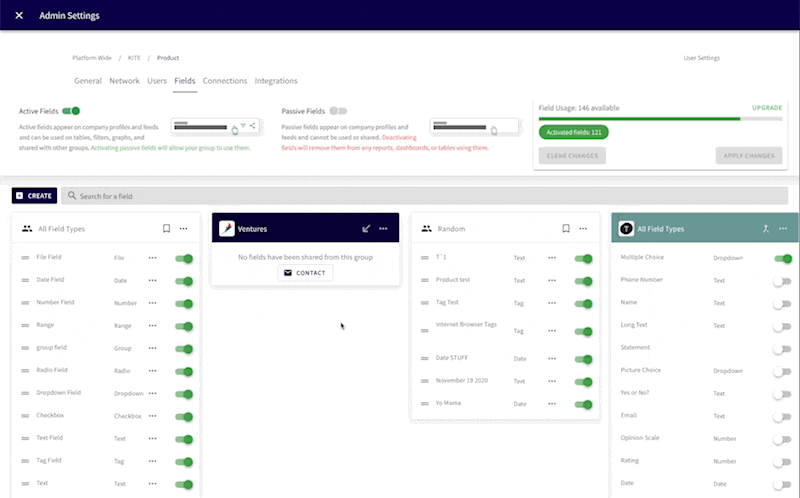
Task: Click the collapse arrow icon on Ventures card
Action: [366, 228]
